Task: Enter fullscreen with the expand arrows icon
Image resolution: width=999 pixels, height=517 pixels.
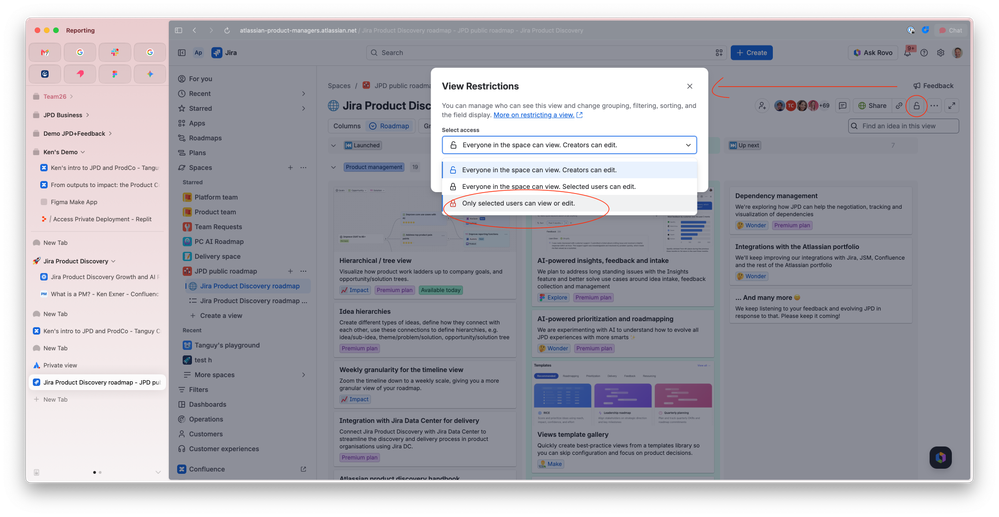Action: [x=952, y=106]
